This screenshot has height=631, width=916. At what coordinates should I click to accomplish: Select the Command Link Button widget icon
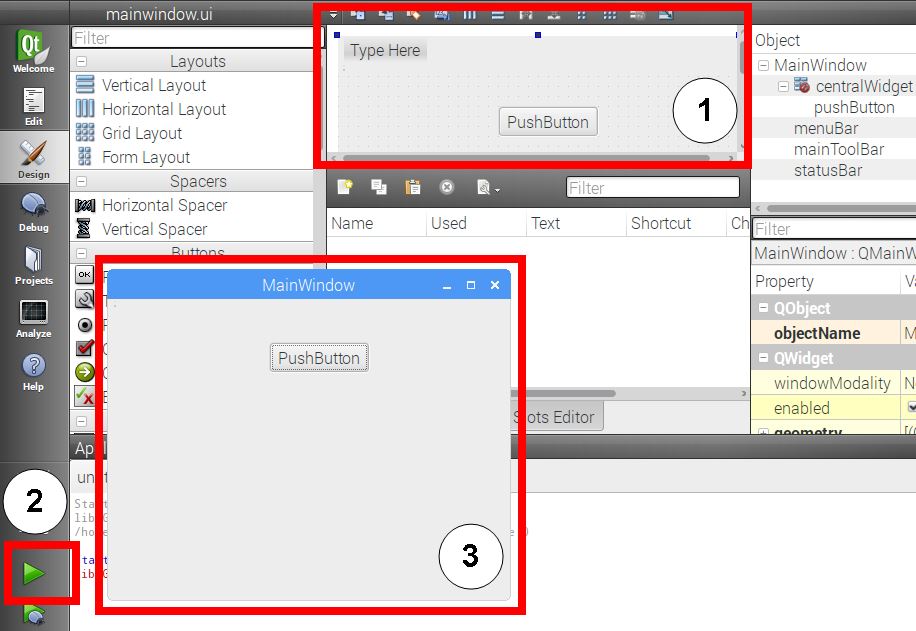tap(85, 372)
